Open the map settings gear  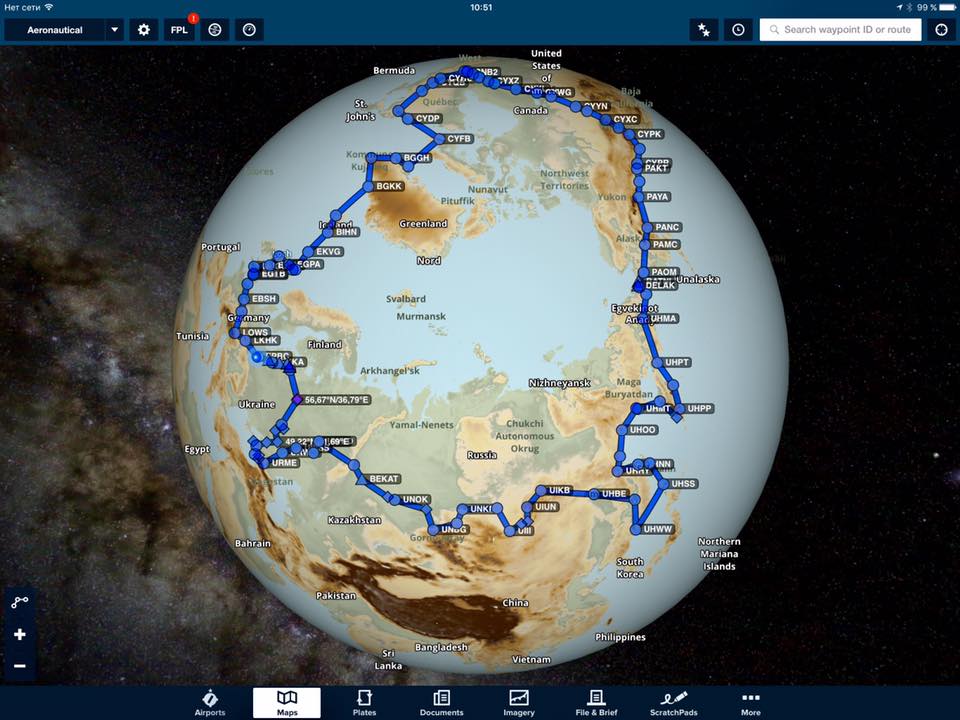click(x=144, y=30)
